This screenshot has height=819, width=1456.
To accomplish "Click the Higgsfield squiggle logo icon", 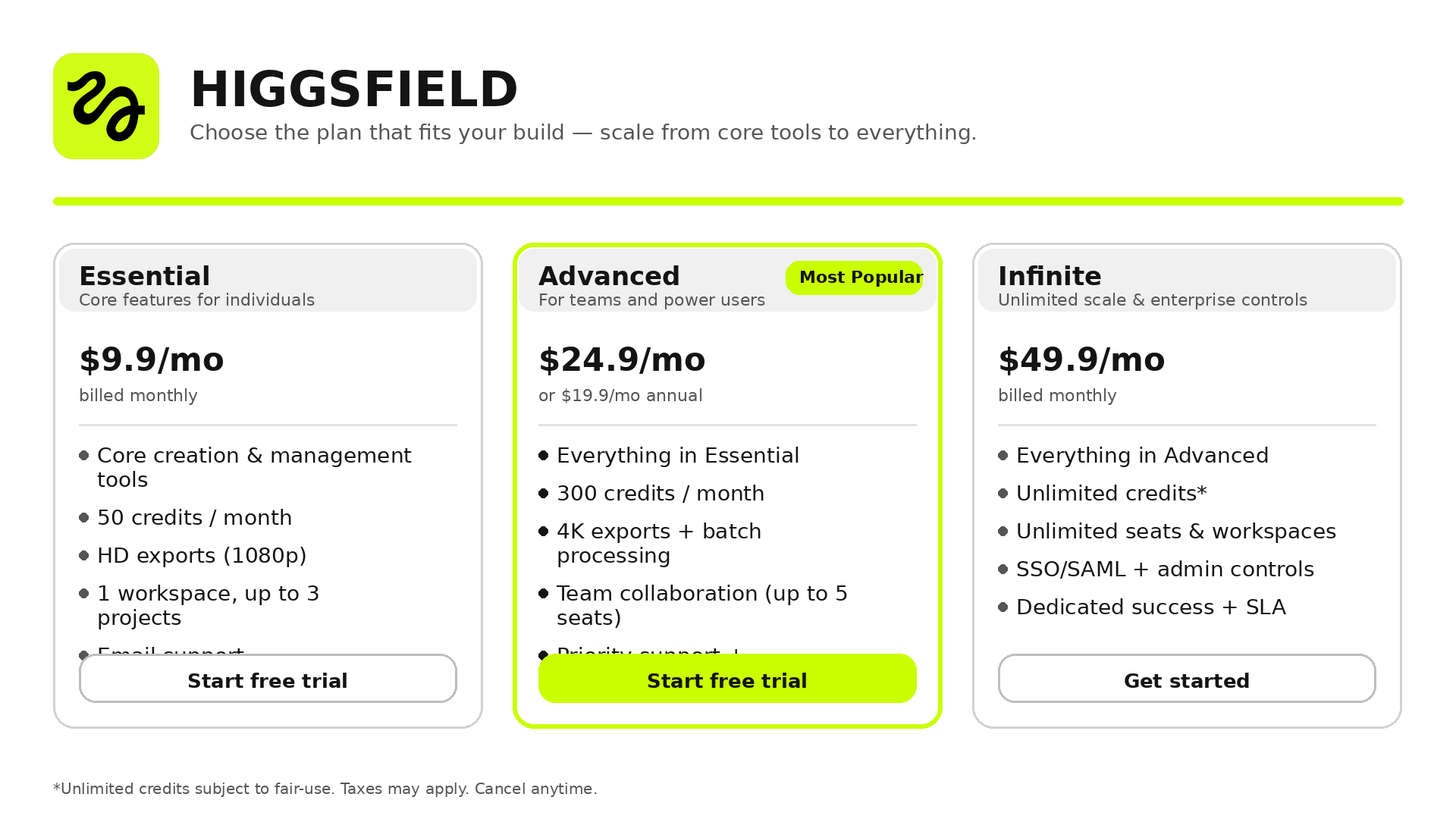I will tap(106, 106).
